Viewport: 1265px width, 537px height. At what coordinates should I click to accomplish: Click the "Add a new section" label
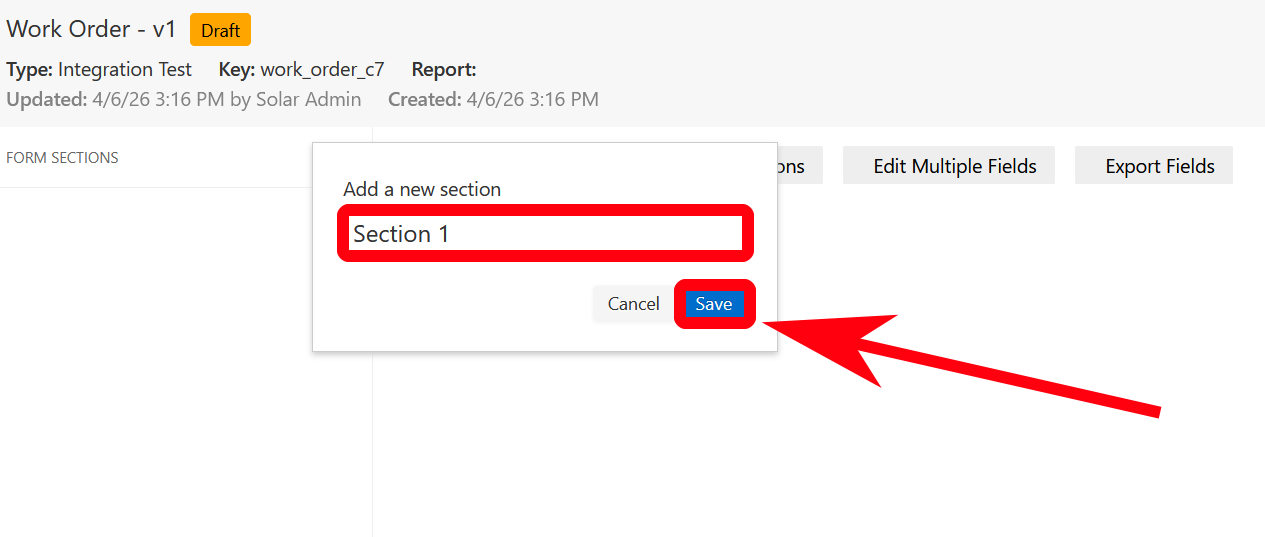click(x=422, y=189)
